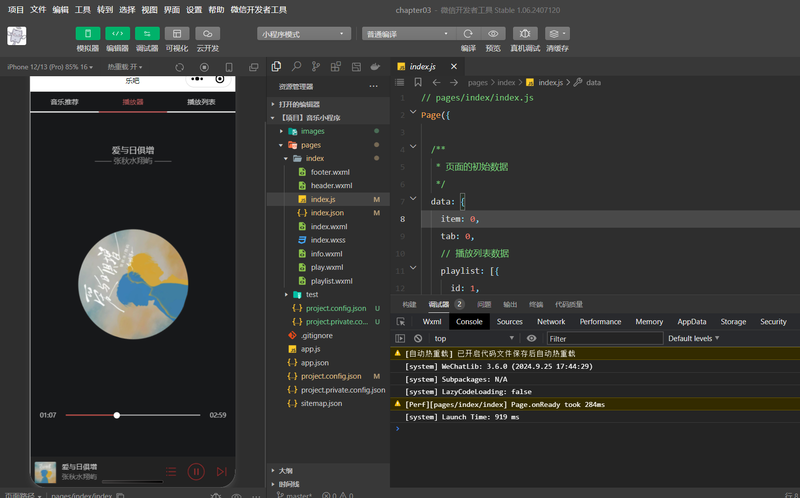Skip to next song in simulator
The width and height of the screenshot is (800, 498).
pyautogui.click(x=221, y=471)
